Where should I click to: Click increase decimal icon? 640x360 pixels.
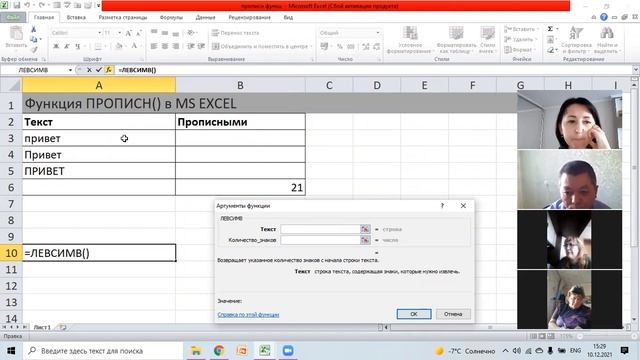(366, 47)
